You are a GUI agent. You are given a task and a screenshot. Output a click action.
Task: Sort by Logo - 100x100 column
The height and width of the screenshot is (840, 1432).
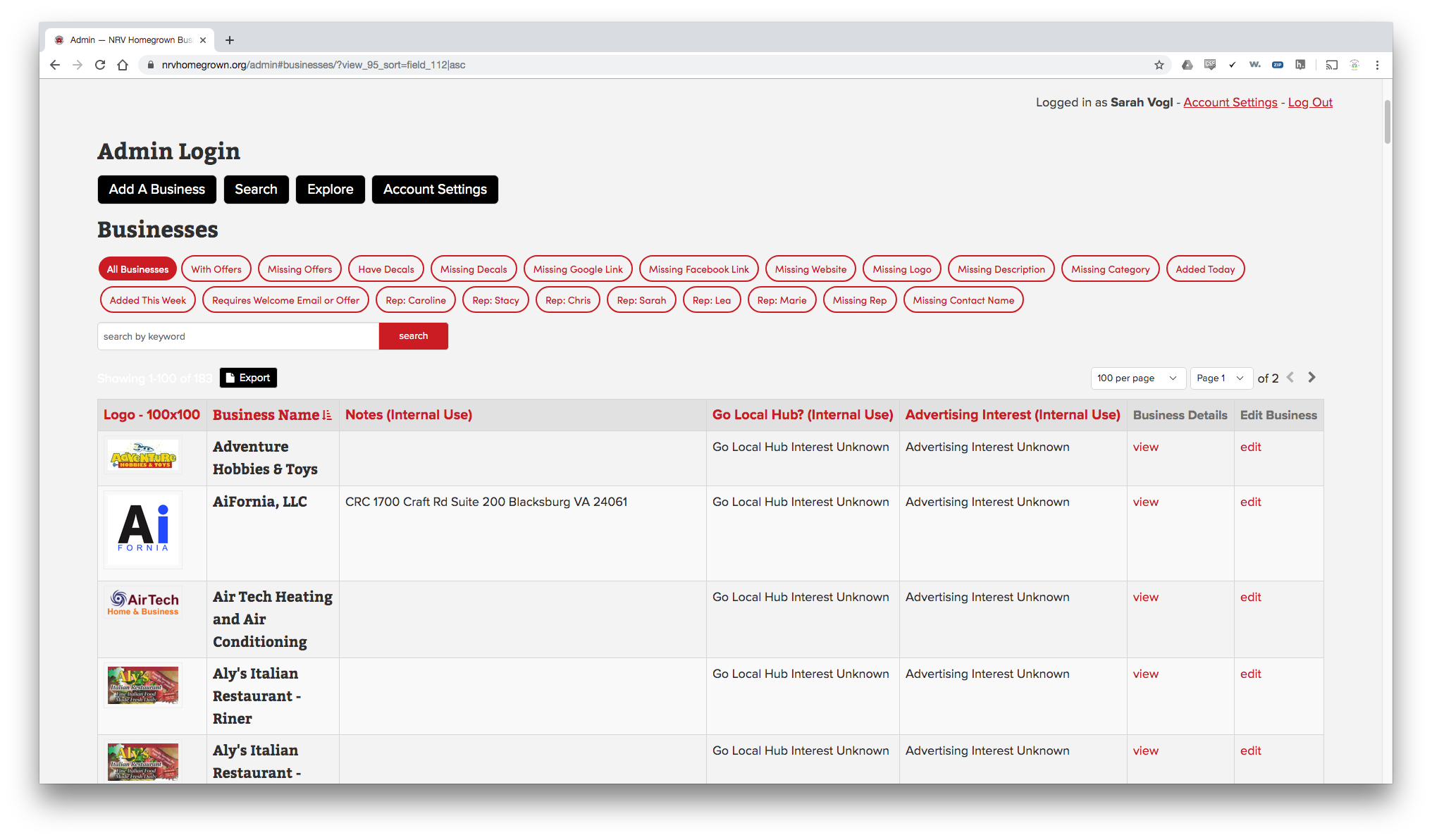152,415
